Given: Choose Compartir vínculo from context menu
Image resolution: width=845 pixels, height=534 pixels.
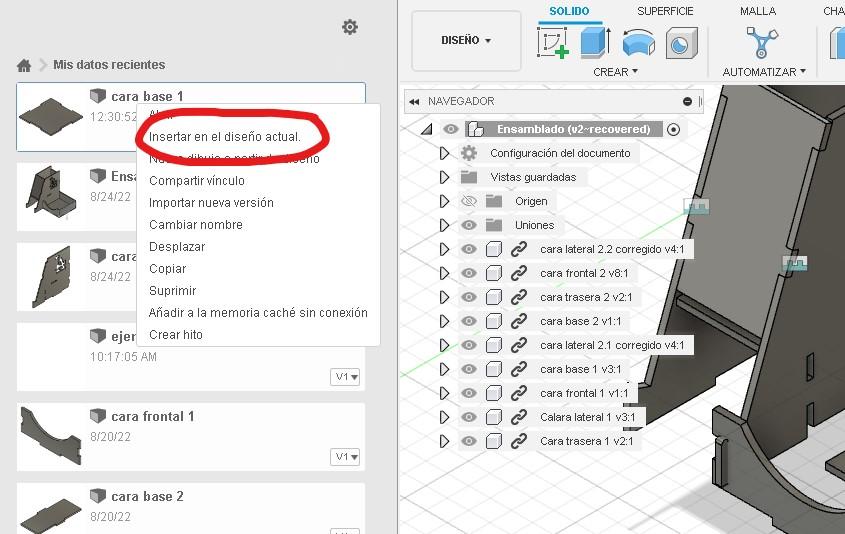Looking at the screenshot, I should pos(197,181).
